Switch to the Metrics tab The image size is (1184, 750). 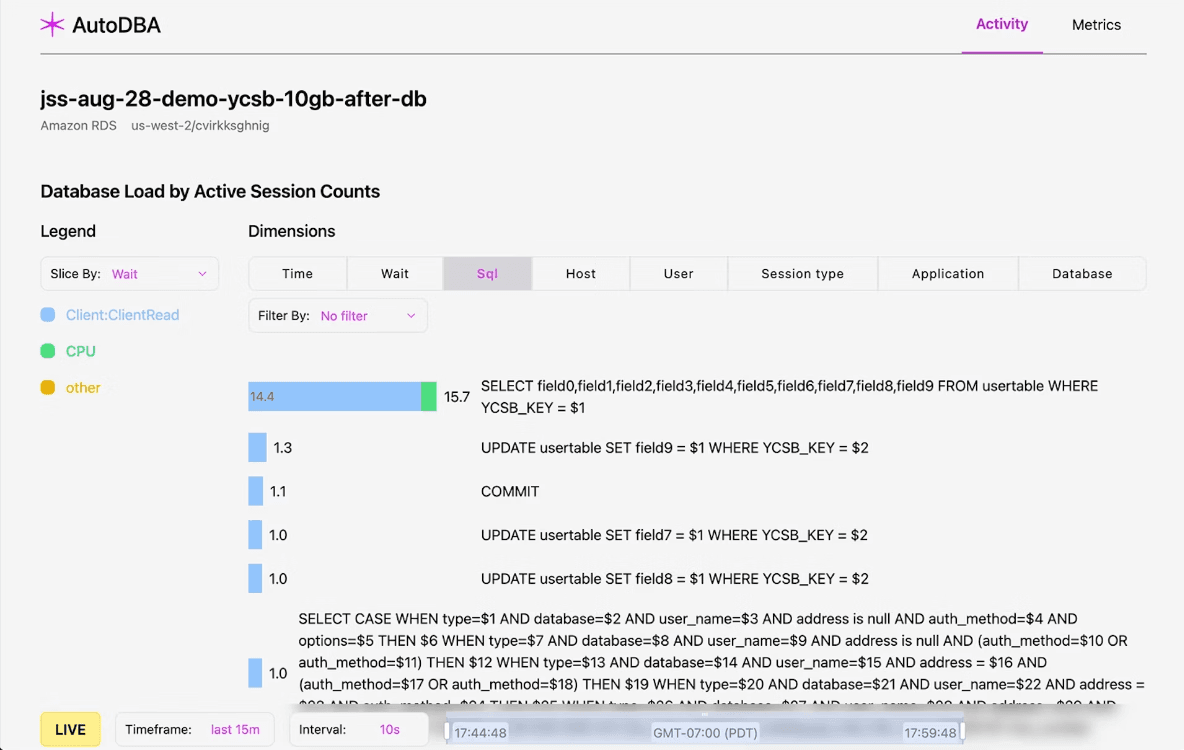[1096, 25]
